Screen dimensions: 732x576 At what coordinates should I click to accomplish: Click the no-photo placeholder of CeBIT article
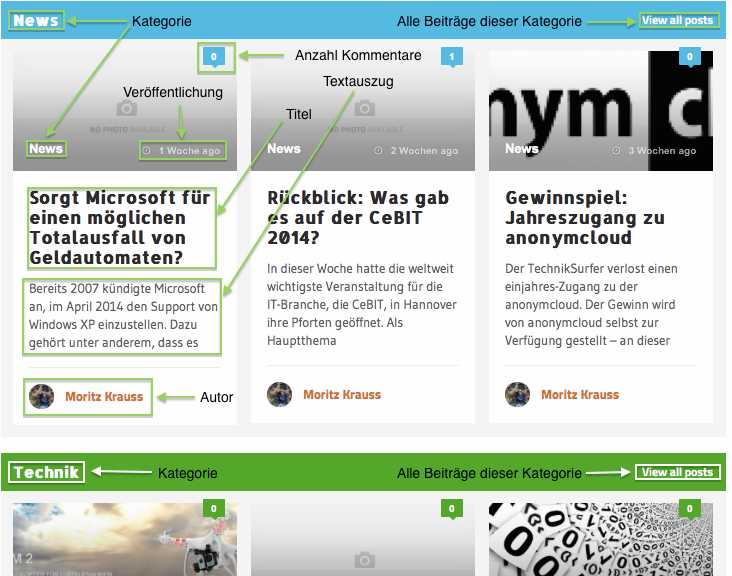[x=363, y=111]
